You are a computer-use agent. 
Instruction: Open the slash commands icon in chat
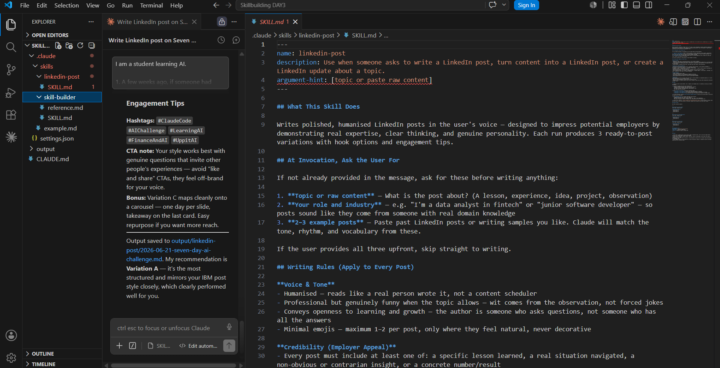tap(133, 346)
